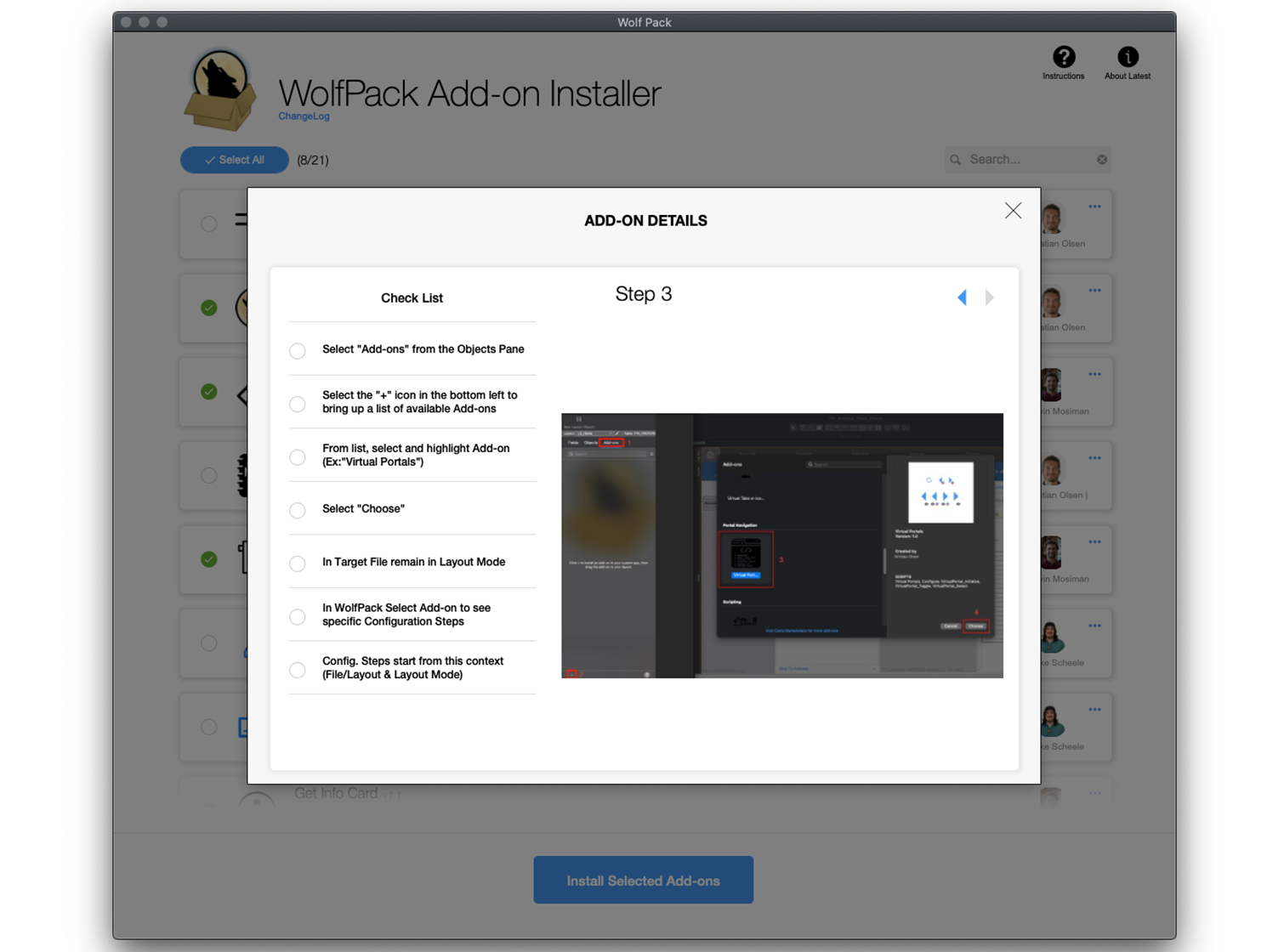Advance to the next step with the gray arrow
Screen dimensions: 1267x952
pyautogui.click(x=990, y=297)
